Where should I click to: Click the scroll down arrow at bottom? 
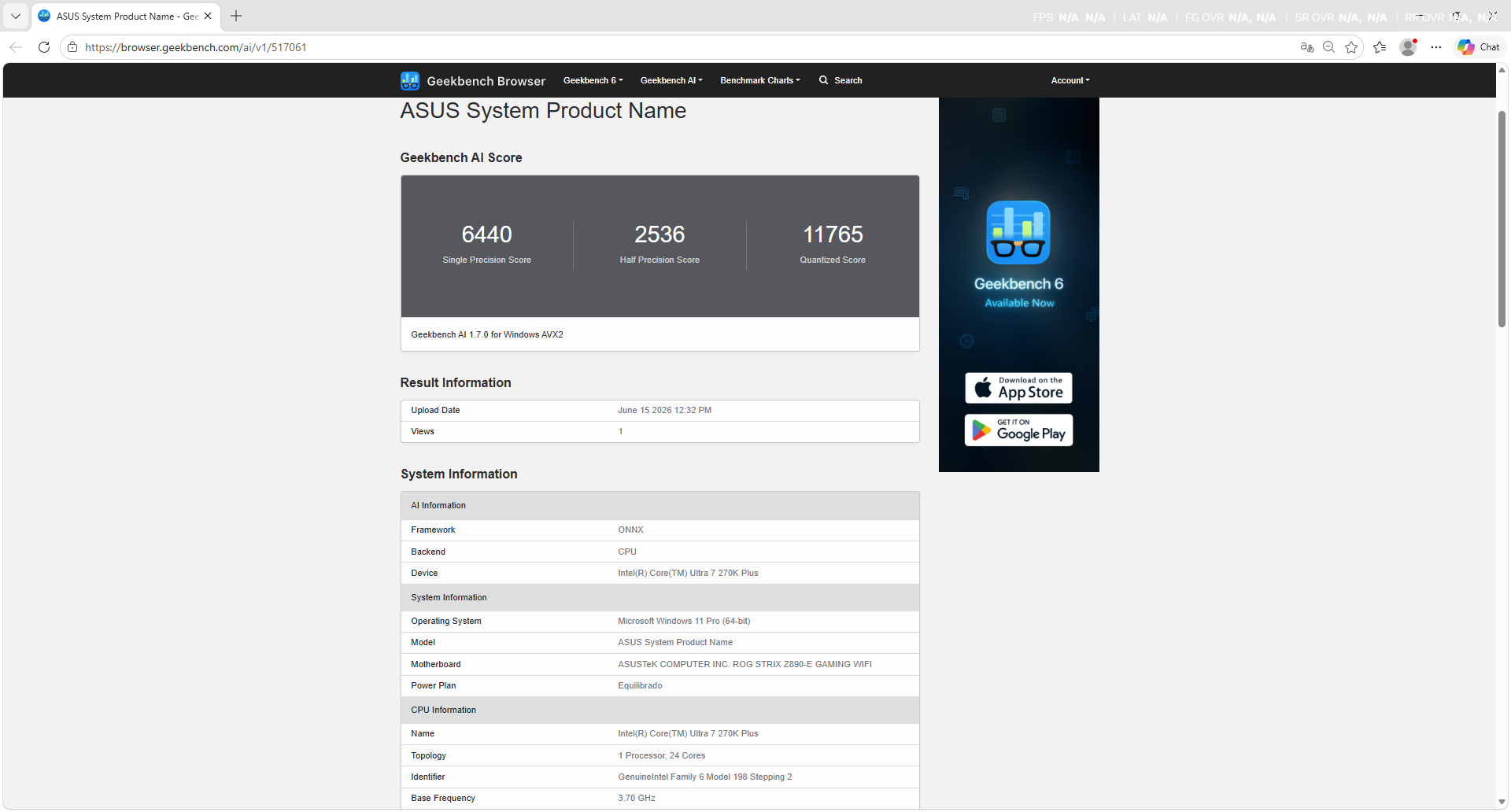pos(1502,802)
